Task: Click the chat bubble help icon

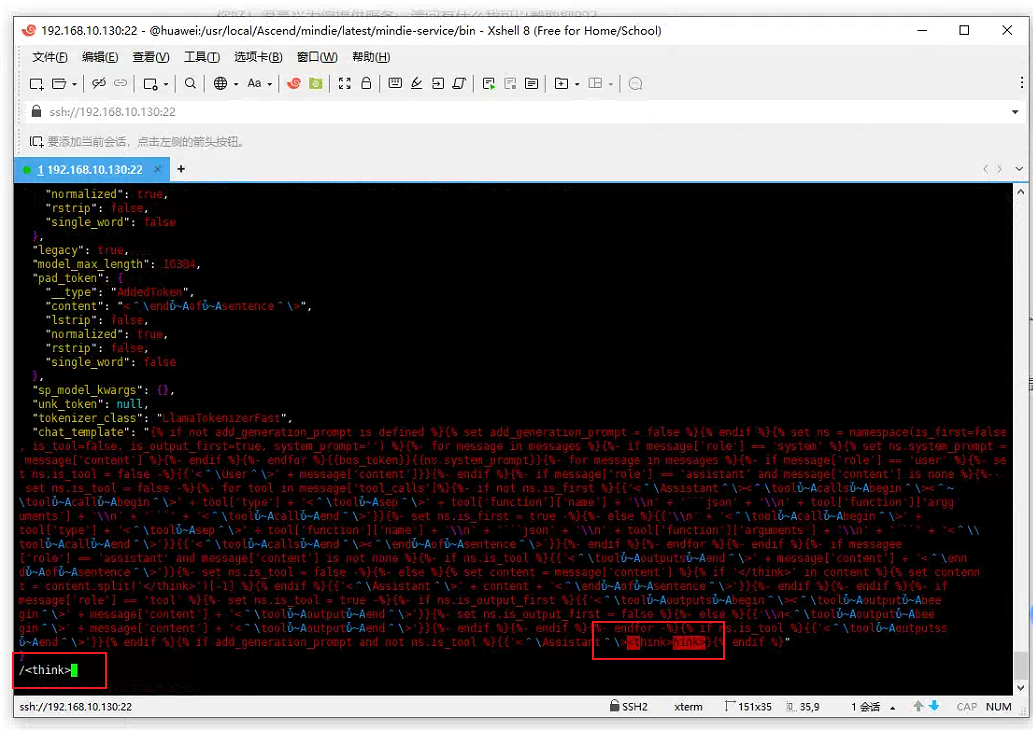Action: tap(636, 84)
